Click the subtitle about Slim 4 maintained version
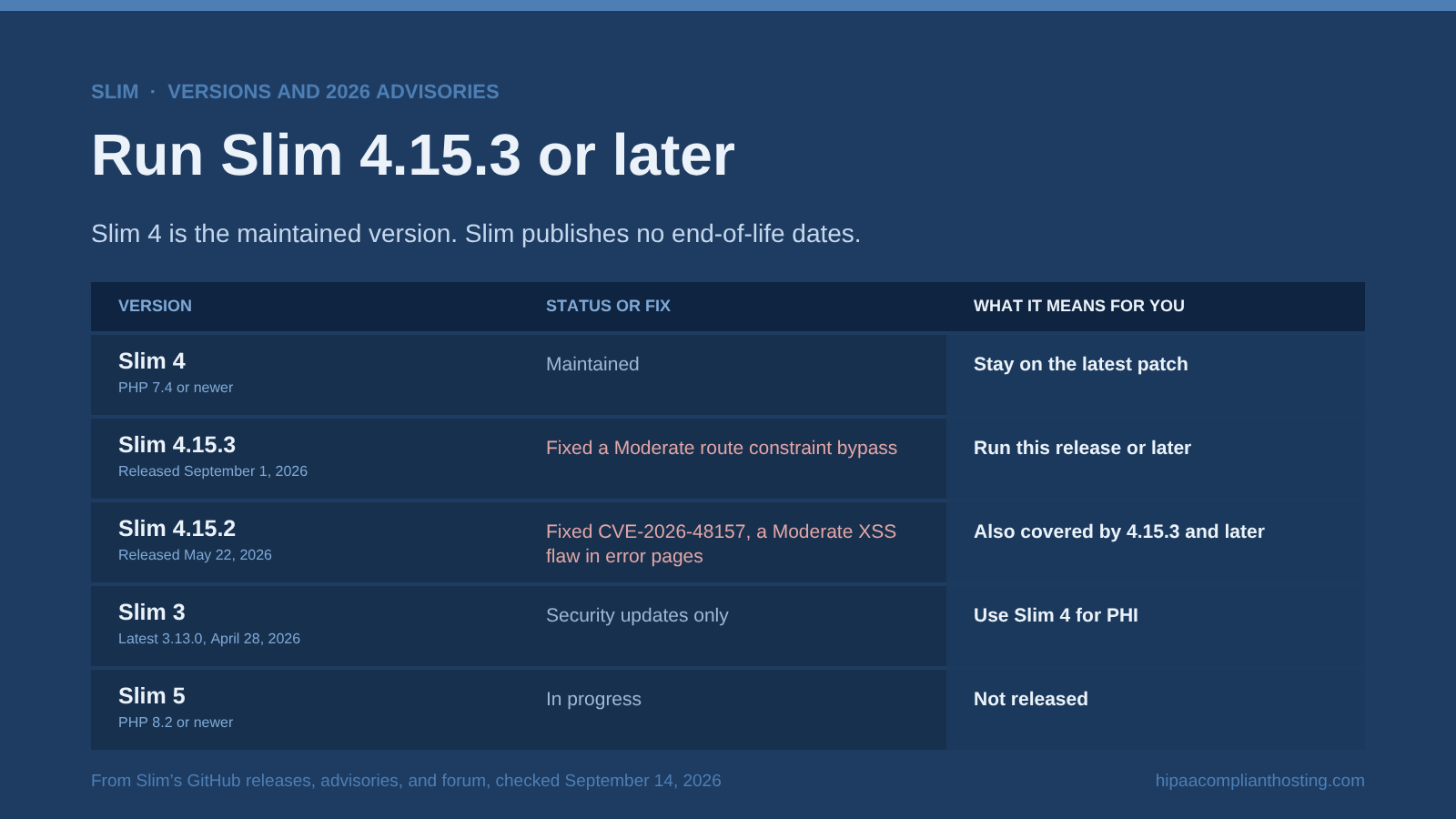The width and height of the screenshot is (1456, 819). [x=476, y=234]
